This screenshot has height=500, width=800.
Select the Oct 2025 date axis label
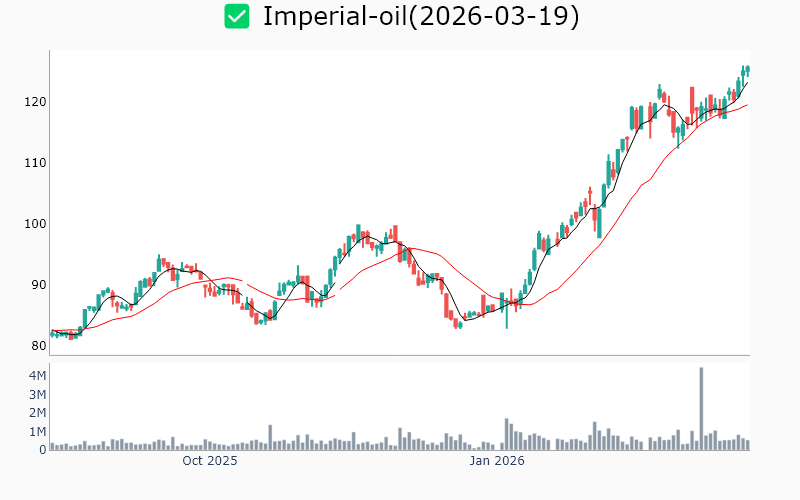coord(210,461)
